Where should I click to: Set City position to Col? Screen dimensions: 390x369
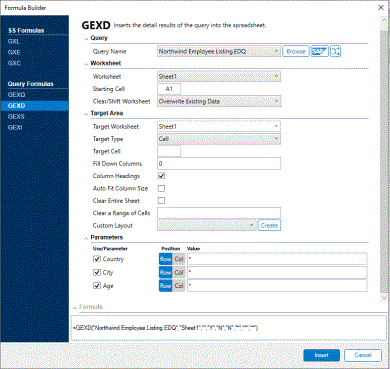179,272
